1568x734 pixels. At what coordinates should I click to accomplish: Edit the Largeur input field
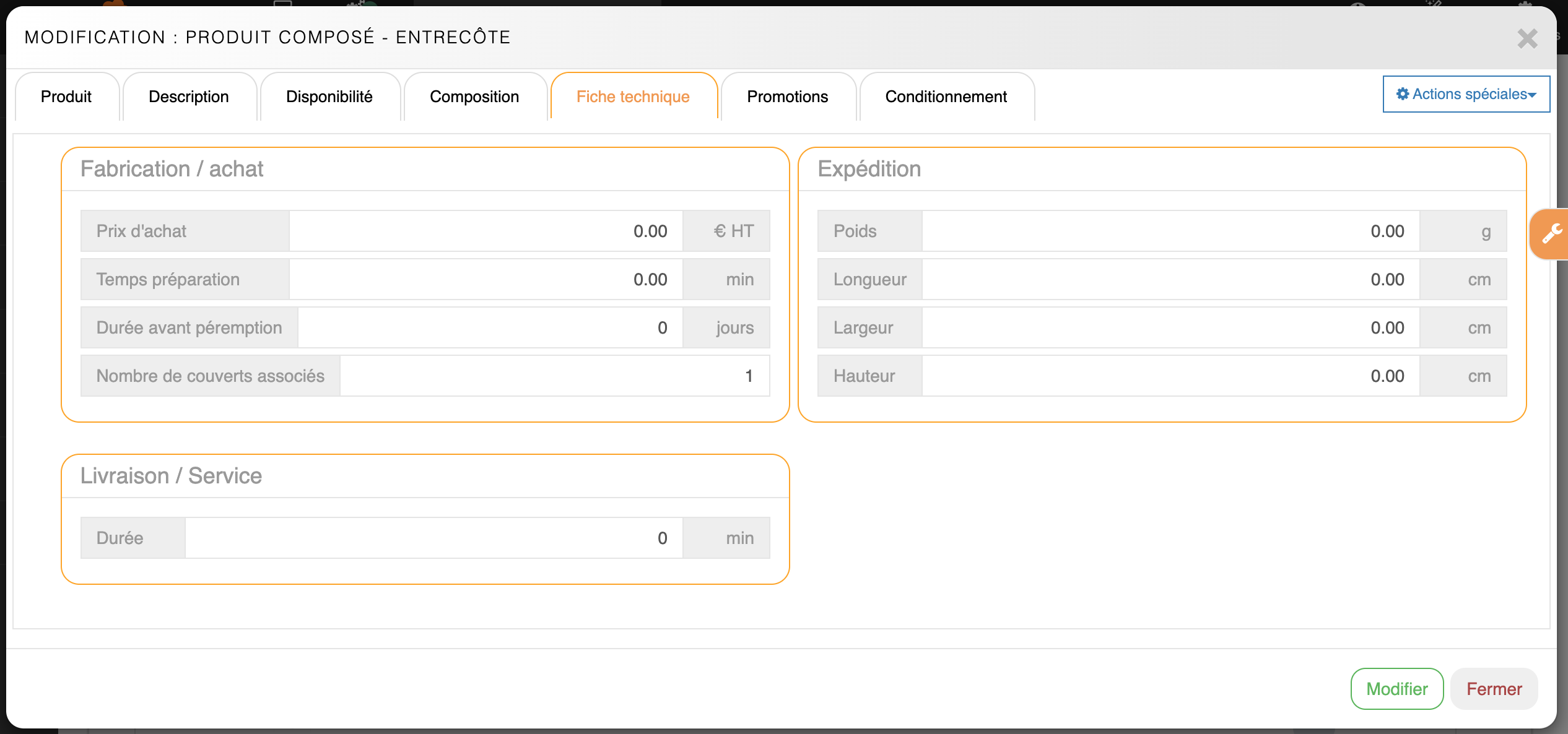1170,327
